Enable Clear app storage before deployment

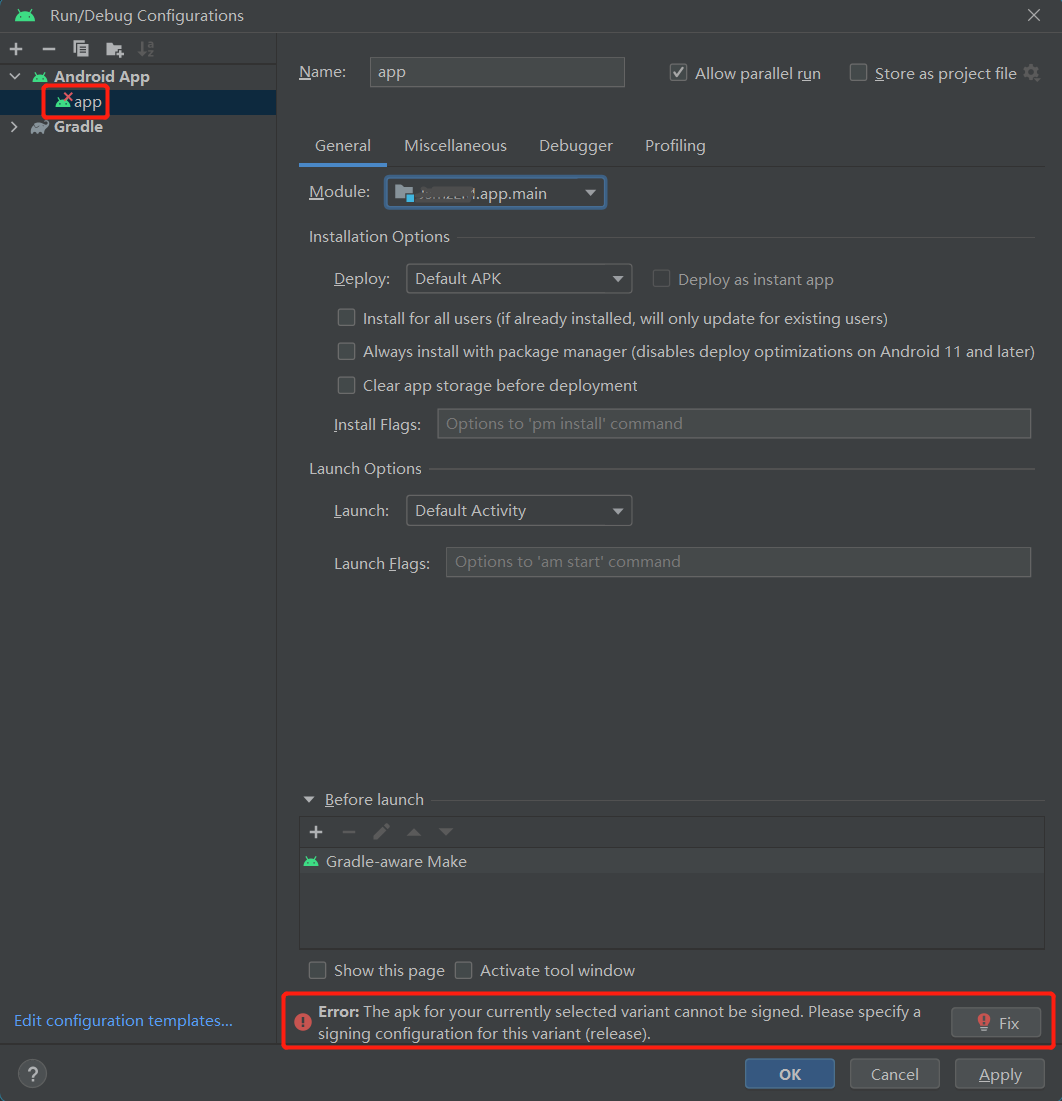(x=346, y=385)
